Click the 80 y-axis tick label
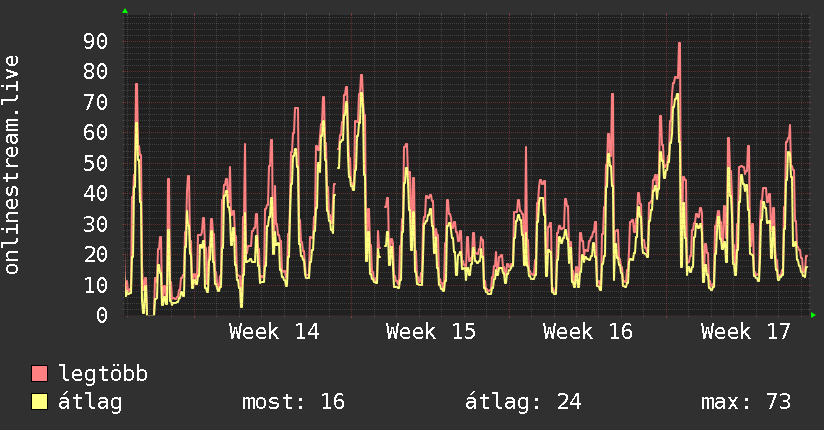This screenshot has height=430, width=824. point(95,71)
